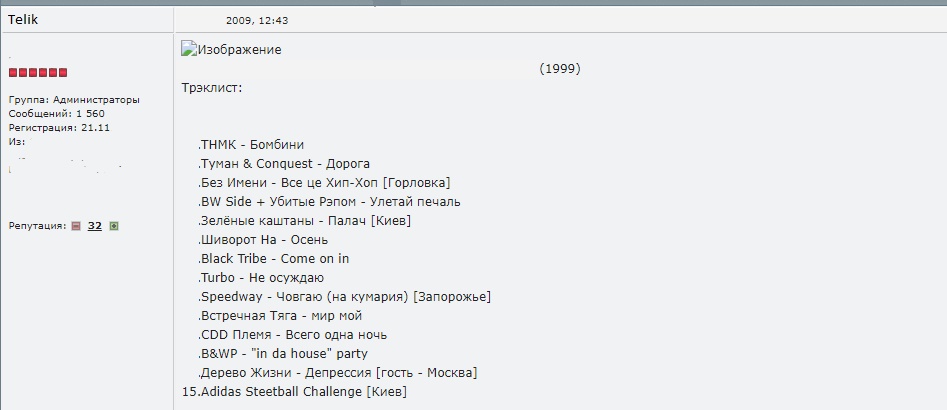Click the post timestamp 2009, 12:43
Image resolution: width=947 pixels, height=410 pixels.
(x=257, y=21)
